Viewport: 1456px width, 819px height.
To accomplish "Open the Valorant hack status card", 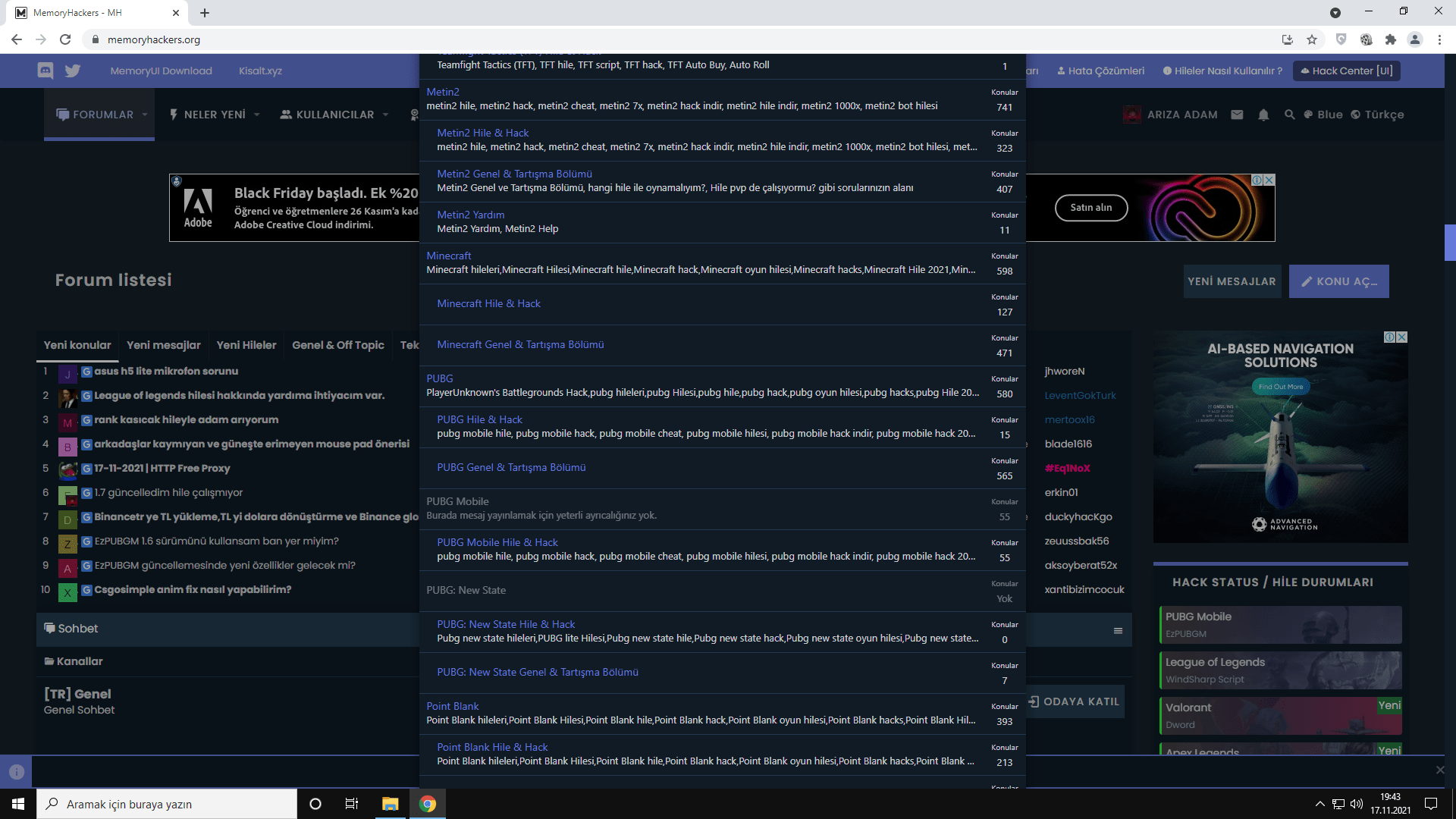I will [x=1281, y=716].
